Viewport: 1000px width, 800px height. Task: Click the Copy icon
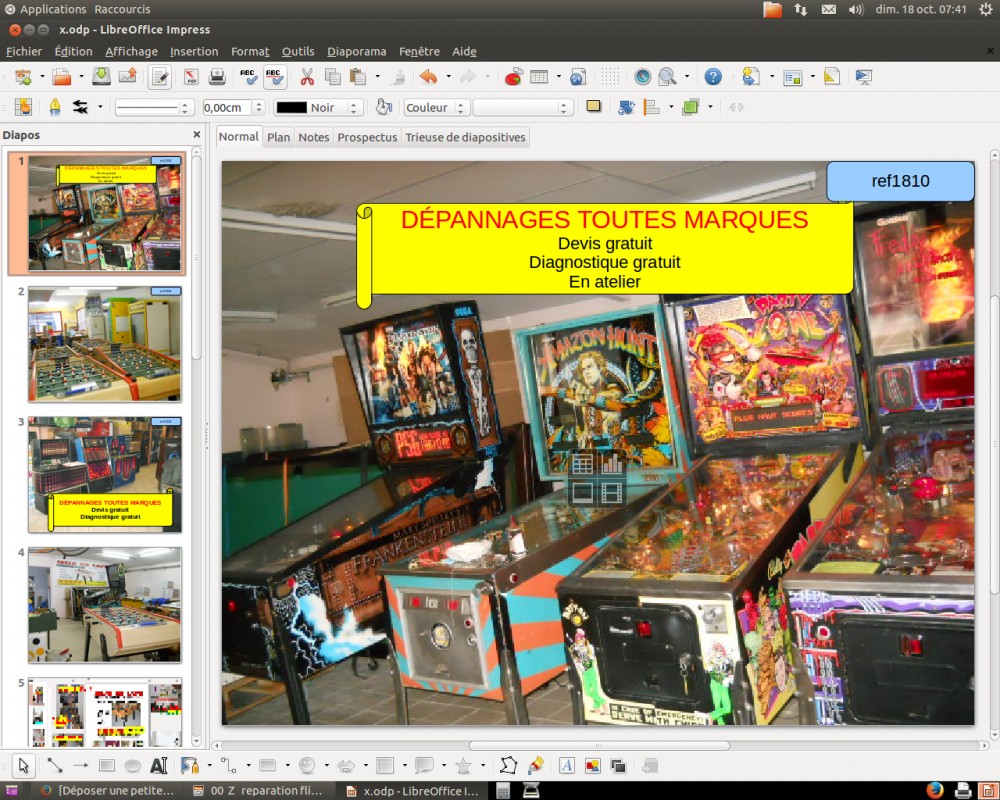pyautogui.click(x=332, y=77)
